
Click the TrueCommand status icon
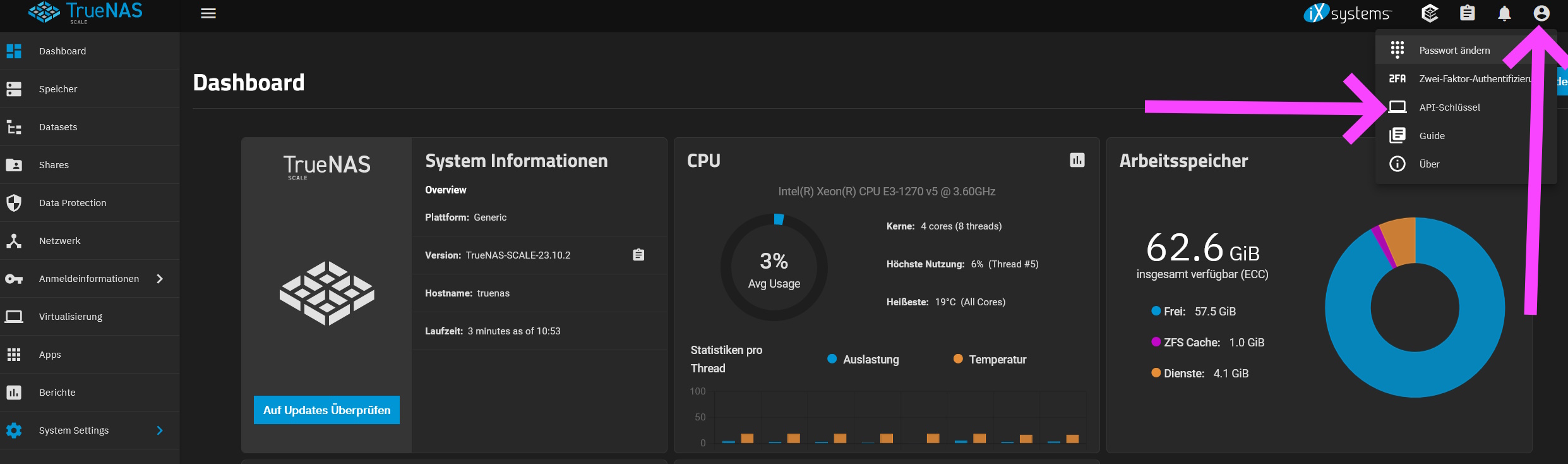[x=1430, y=13]
